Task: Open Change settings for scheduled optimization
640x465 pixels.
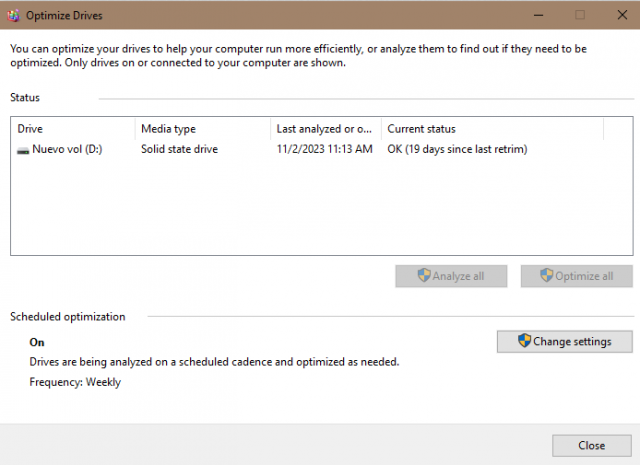Action: coord(565,341)
